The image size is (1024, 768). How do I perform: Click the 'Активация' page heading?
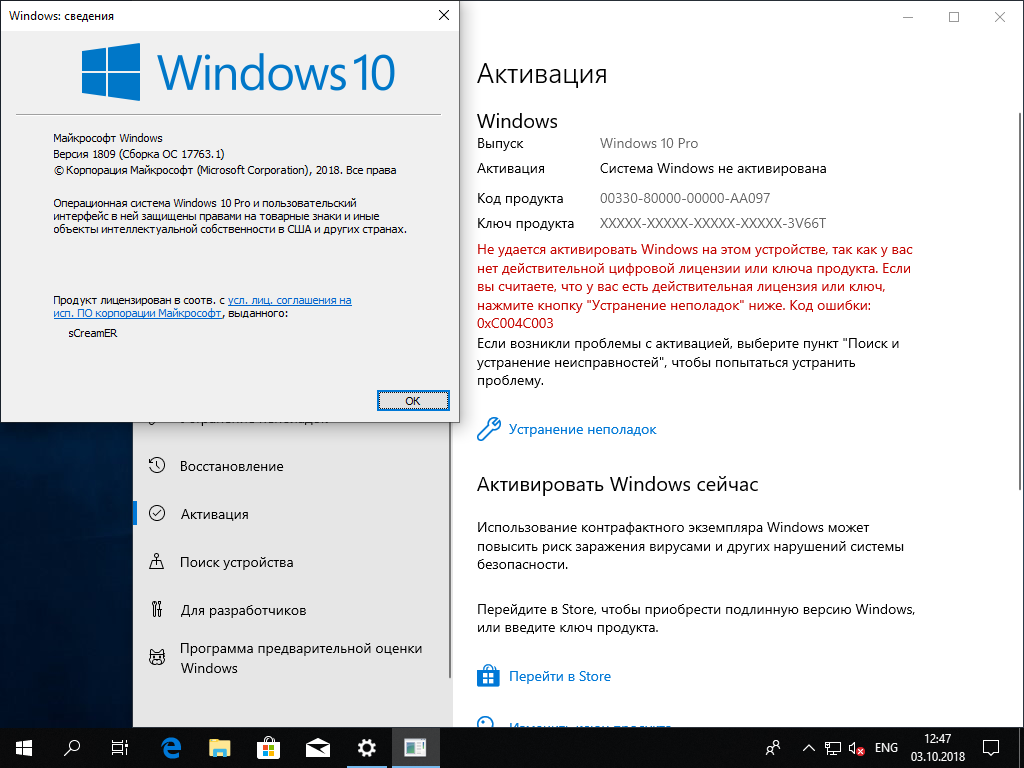pyautogui.click(x=542, y=74)
